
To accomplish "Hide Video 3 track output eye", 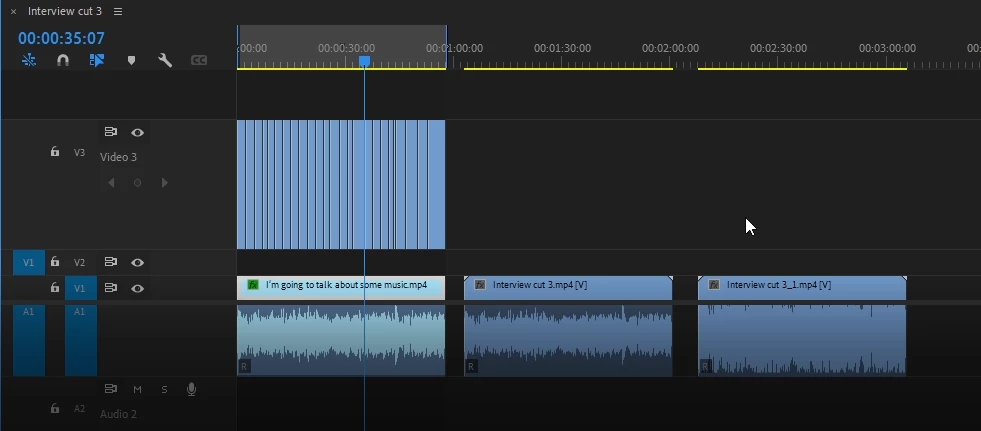I will pos(138,133).
